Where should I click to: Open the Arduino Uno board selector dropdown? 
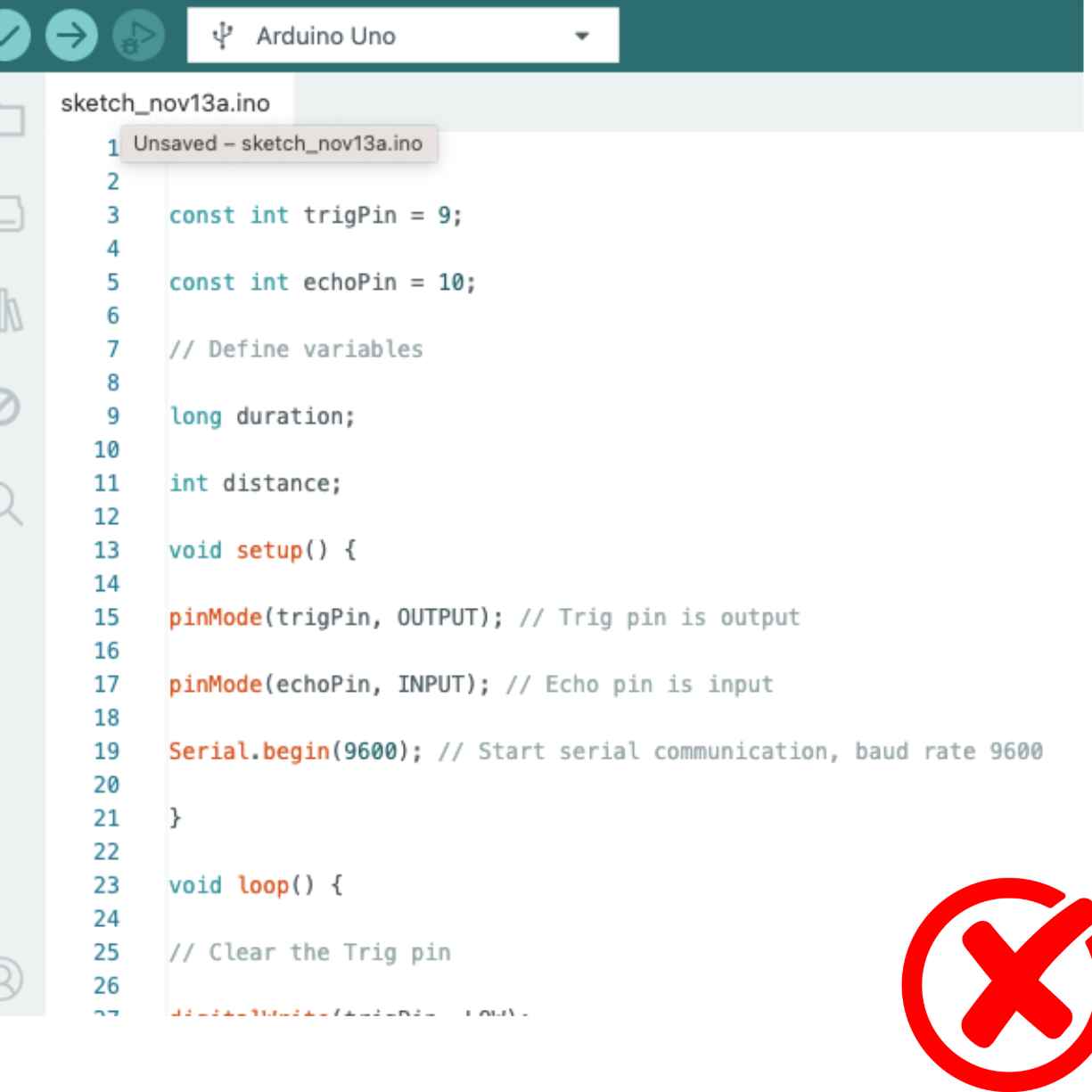325,36
